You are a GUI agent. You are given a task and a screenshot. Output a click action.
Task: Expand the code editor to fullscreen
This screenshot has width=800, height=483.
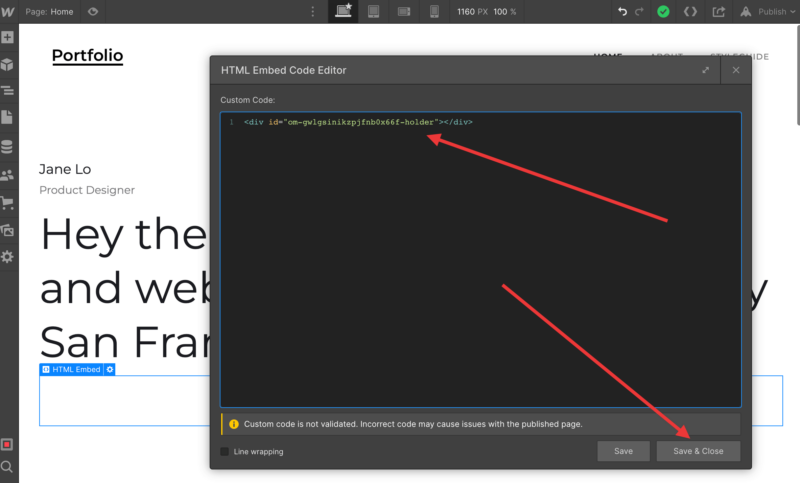point(706,70)
